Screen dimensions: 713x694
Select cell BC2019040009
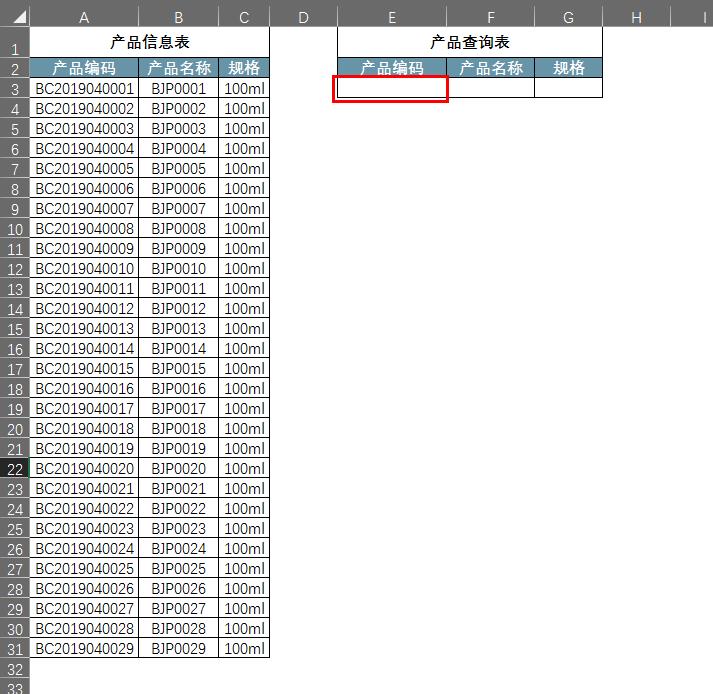pyautogui.click(x=84, y=248)
